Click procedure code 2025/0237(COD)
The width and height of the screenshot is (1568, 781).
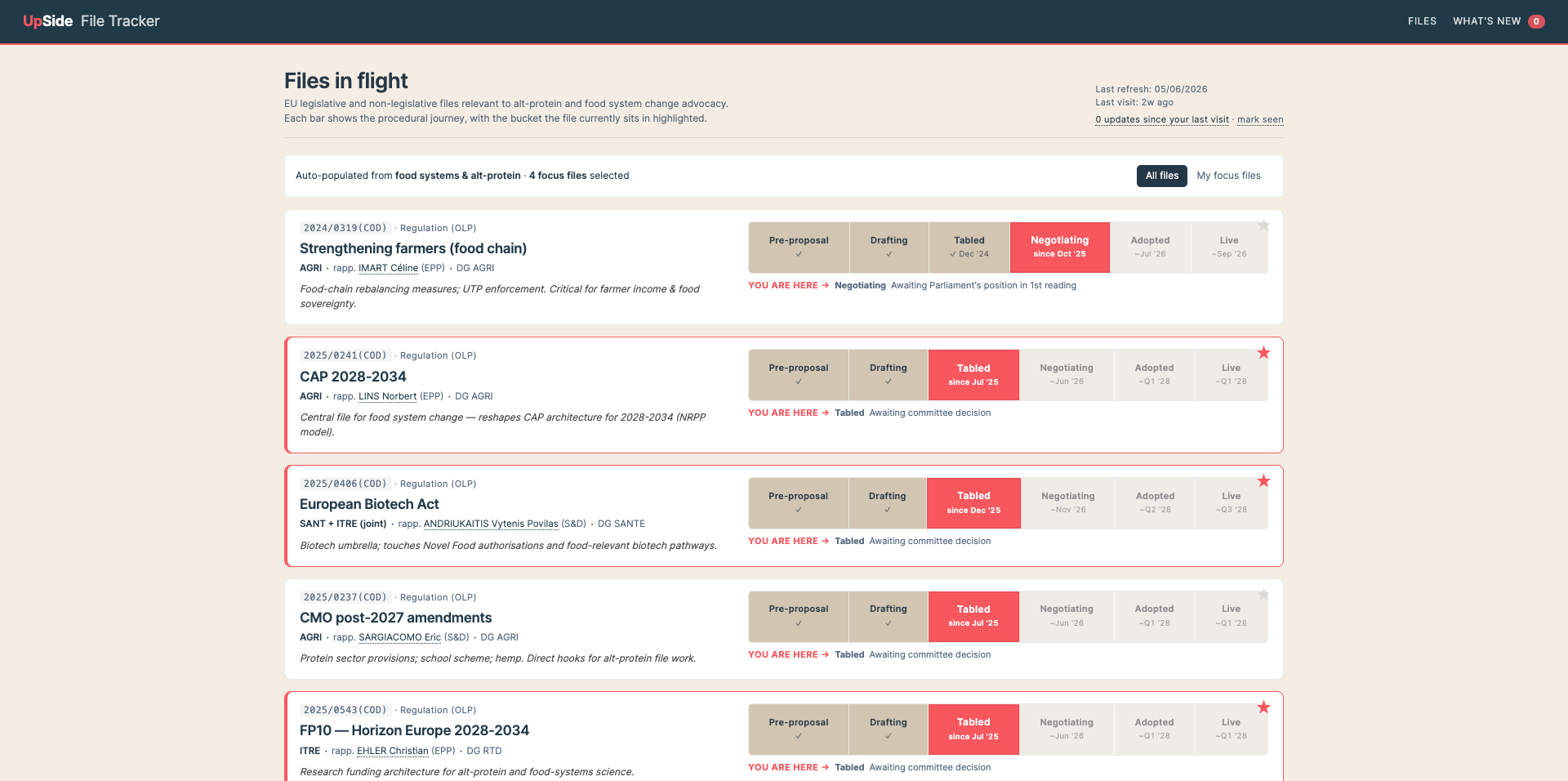pos(345,597)
